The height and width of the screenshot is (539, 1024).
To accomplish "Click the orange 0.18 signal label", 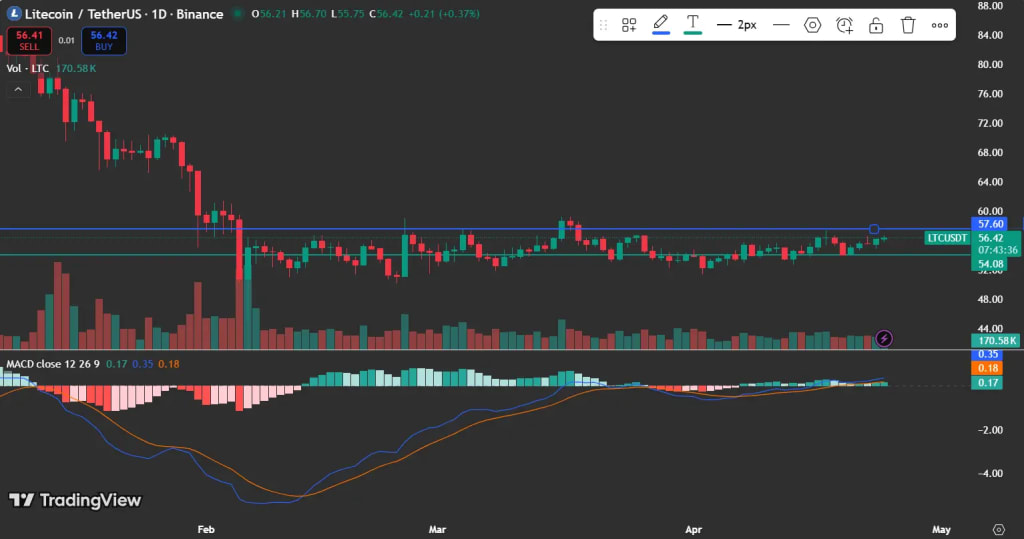I will (x=988, y=368).
